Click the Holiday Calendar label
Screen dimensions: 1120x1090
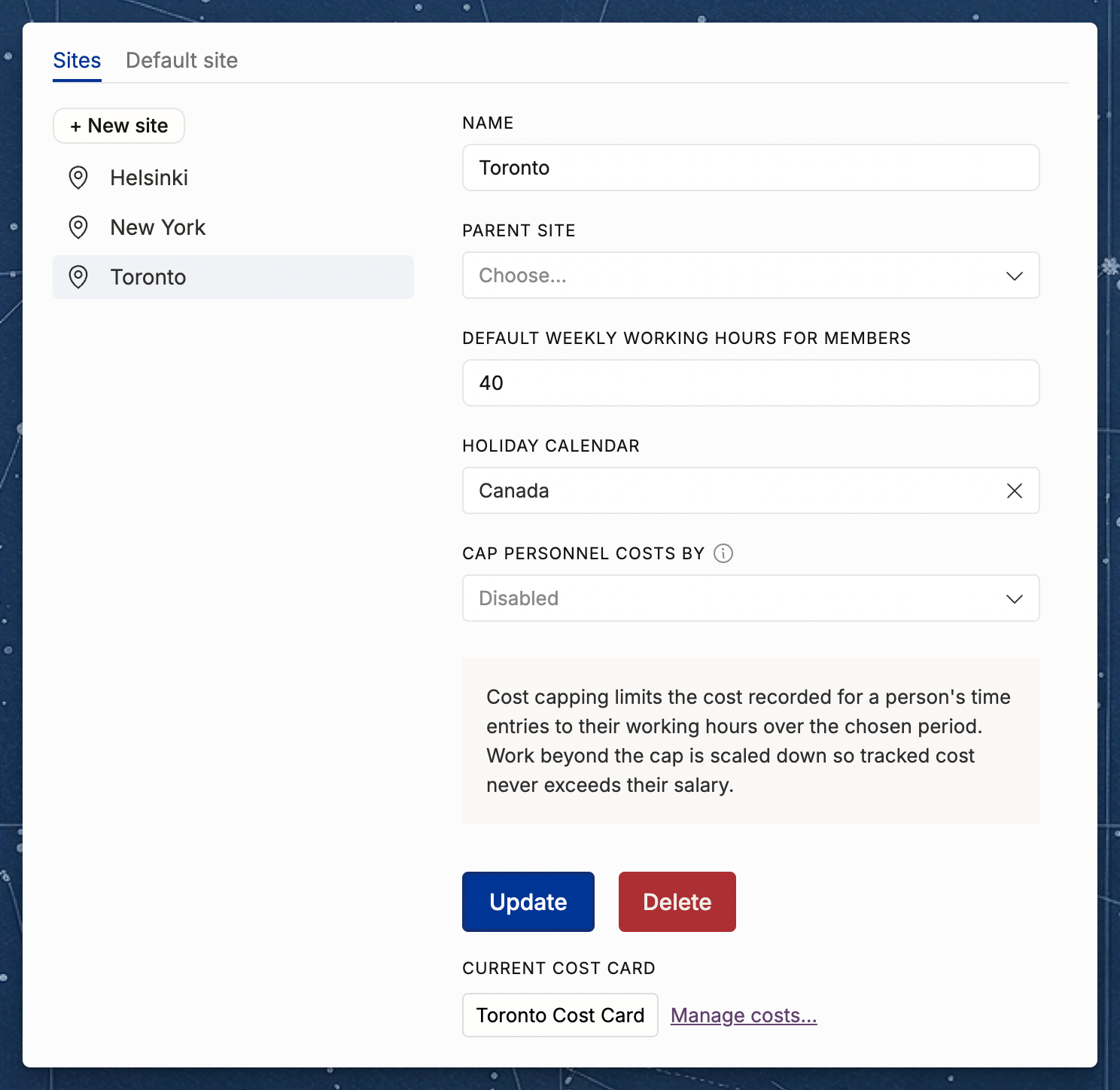tap(551, 446)
